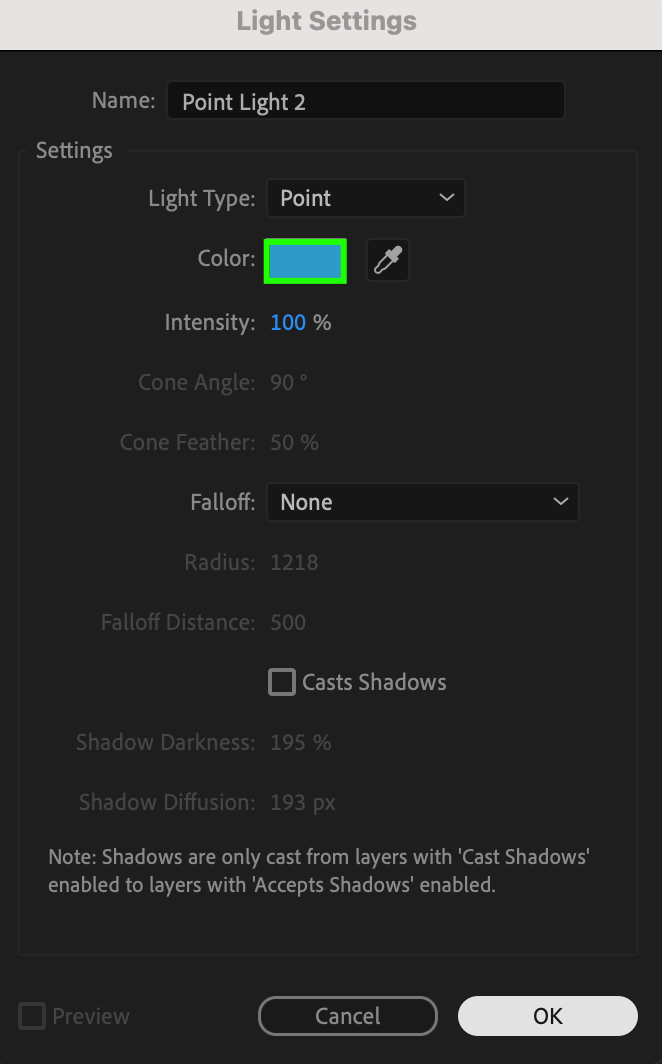The width and height of the screenshot is (662, 1064).
Task: Click the OK button
Action: click(547, 1016)
